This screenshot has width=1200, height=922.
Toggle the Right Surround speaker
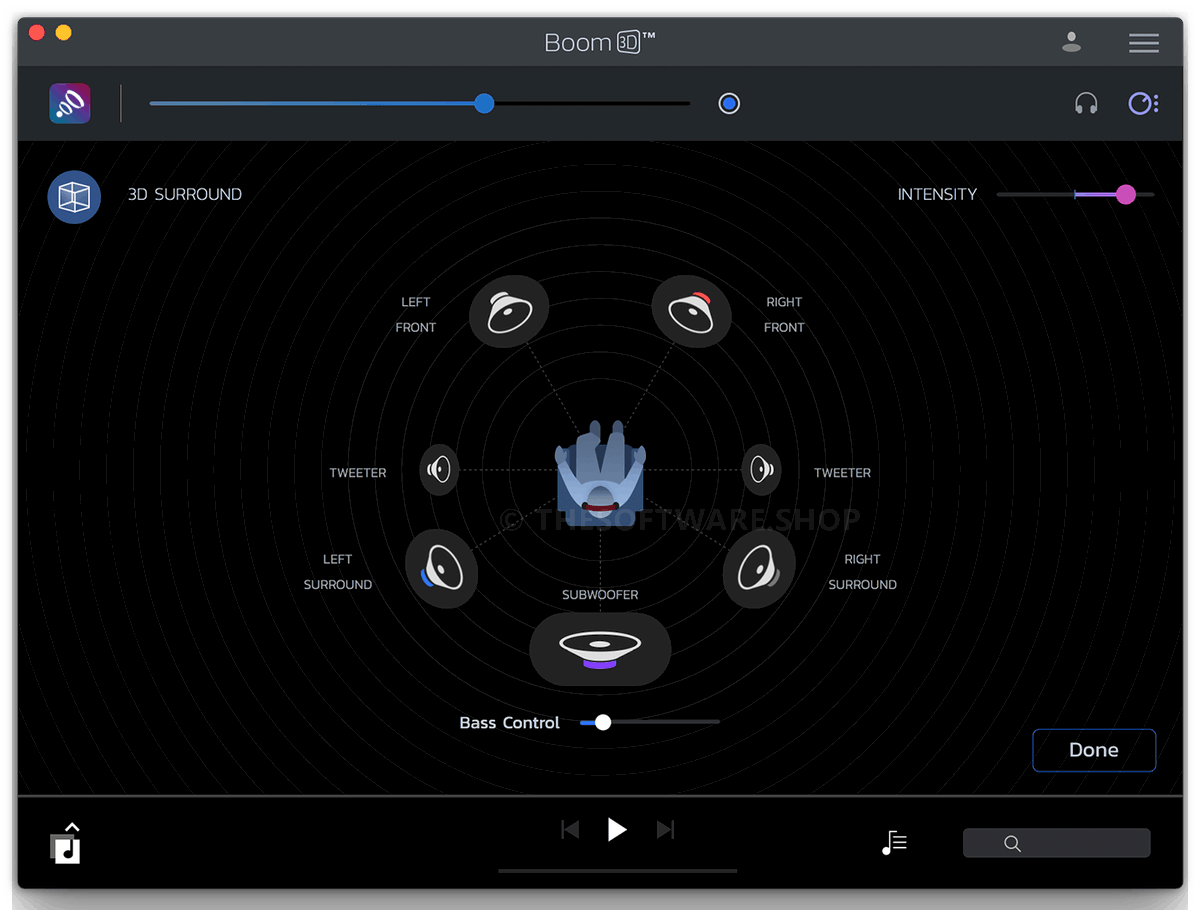point(759,568)
